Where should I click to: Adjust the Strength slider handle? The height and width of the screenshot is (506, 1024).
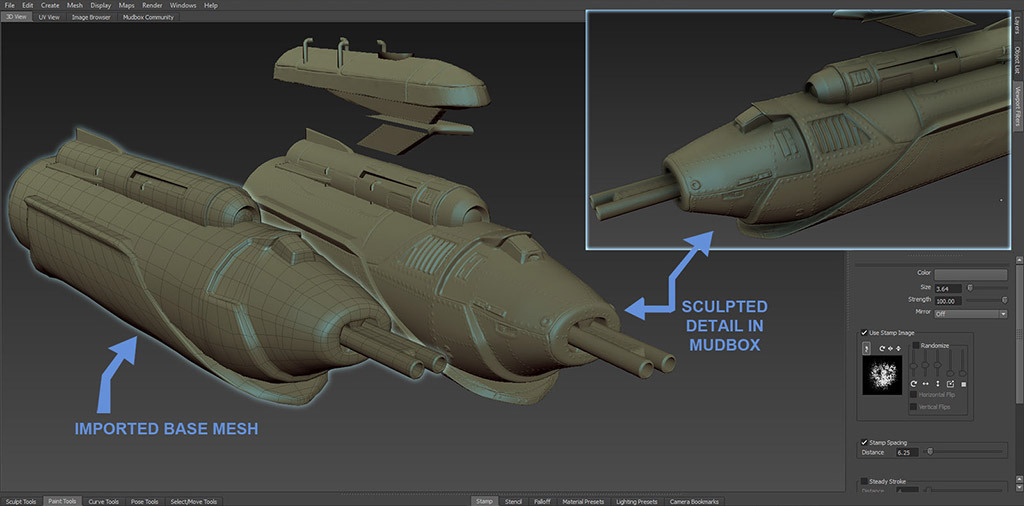click(x=1004, y=300)
